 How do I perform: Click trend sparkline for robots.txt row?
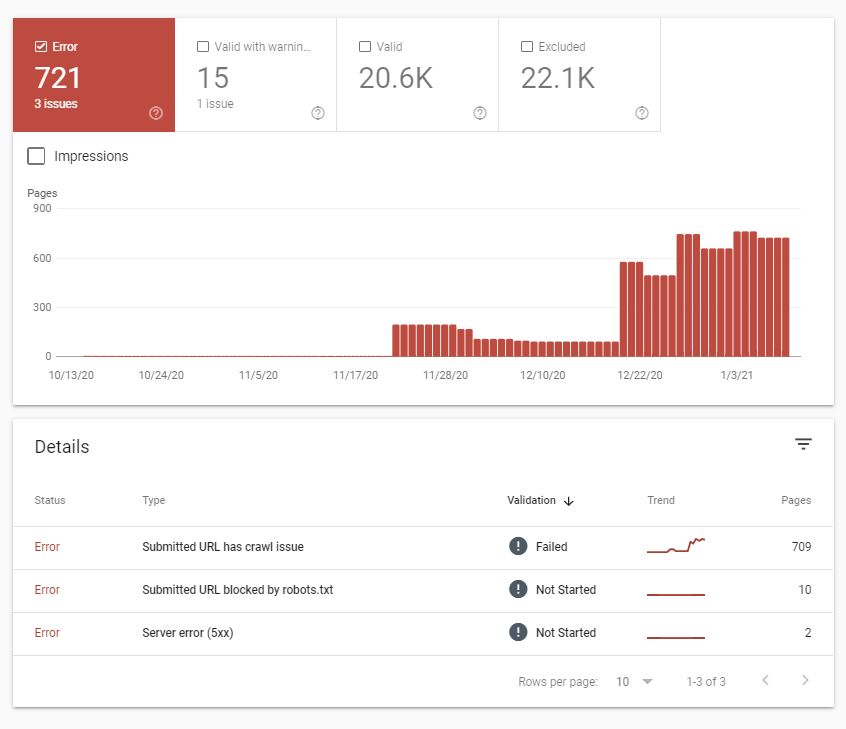(676, 594)
